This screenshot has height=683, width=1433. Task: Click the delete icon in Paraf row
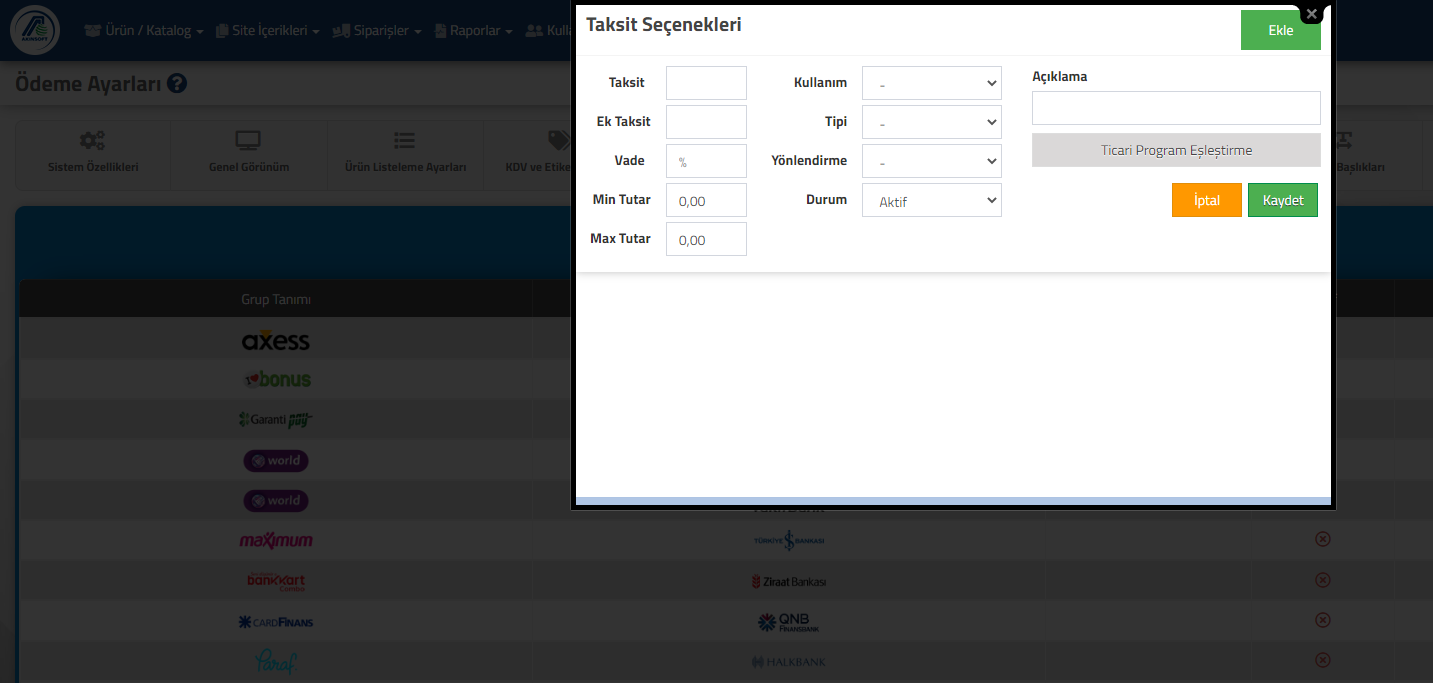[1322, 660]
